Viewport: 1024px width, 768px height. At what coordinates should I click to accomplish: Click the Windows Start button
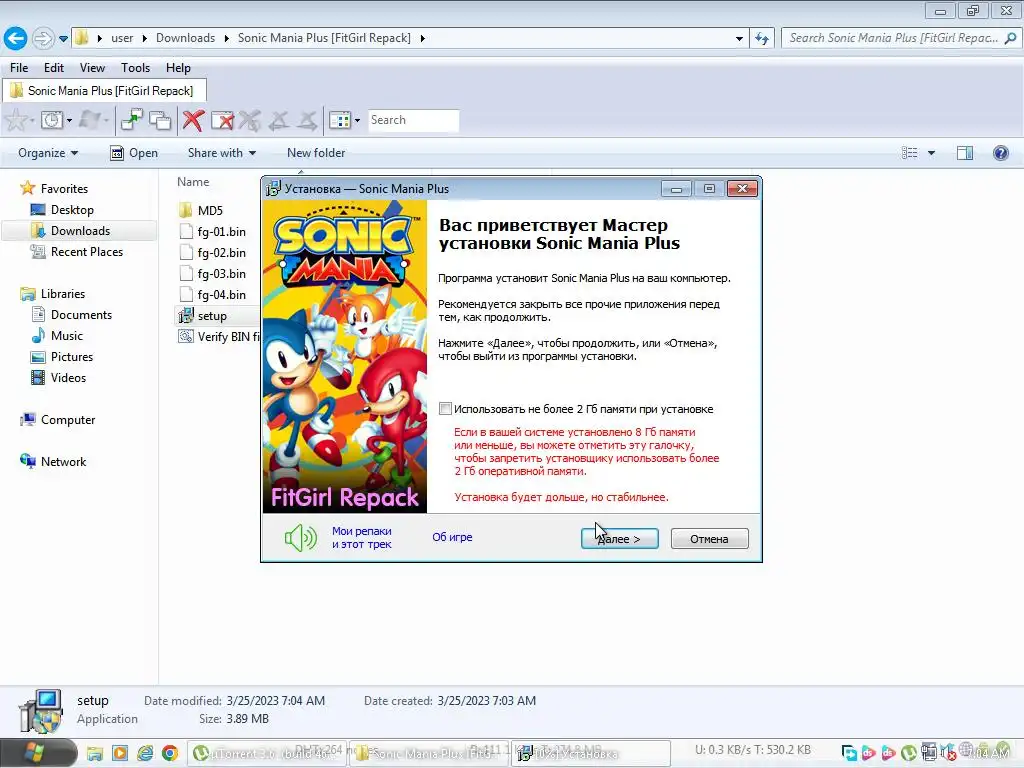[34, 753]
